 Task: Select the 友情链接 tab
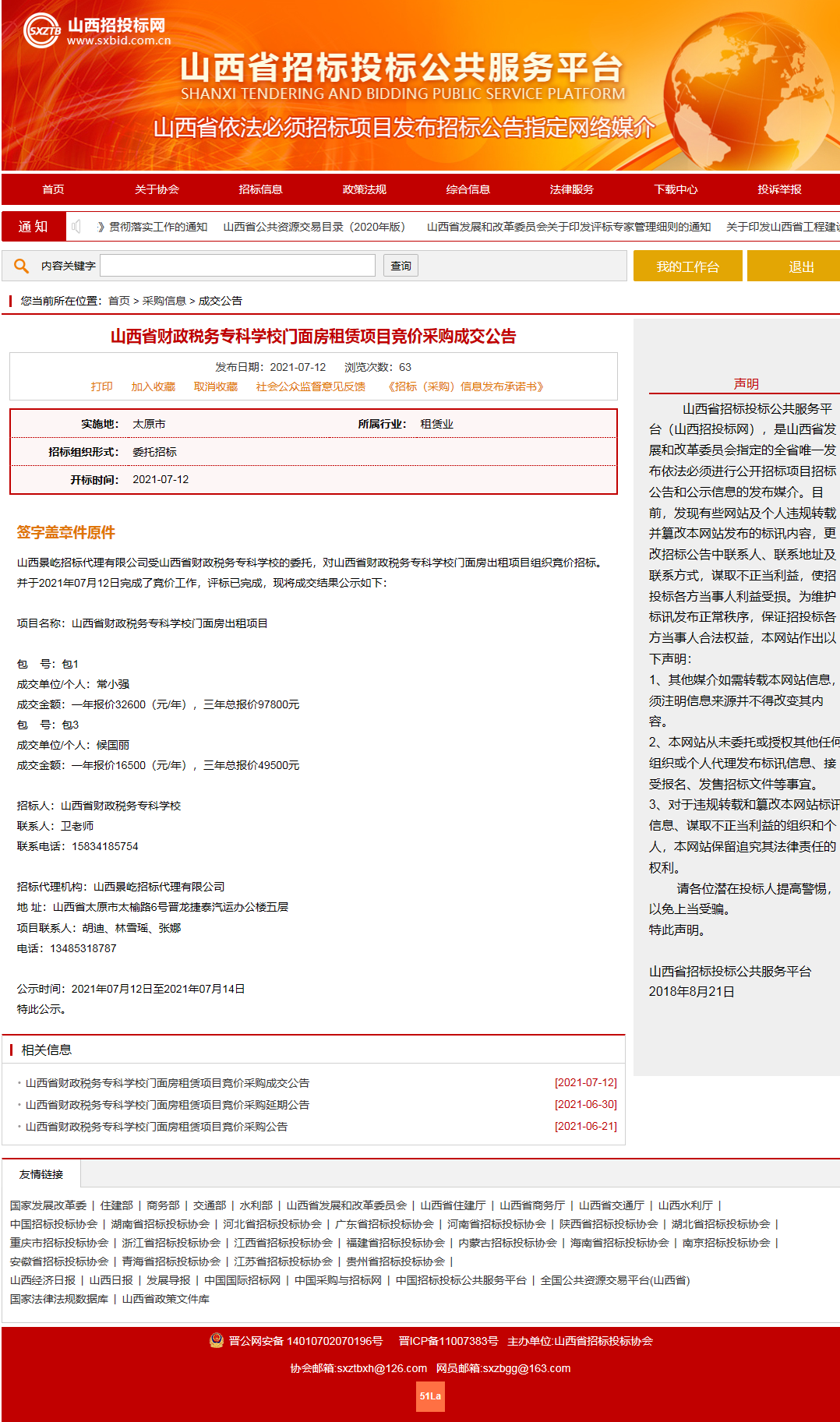pyautogui.click(x=41, y=1174)
